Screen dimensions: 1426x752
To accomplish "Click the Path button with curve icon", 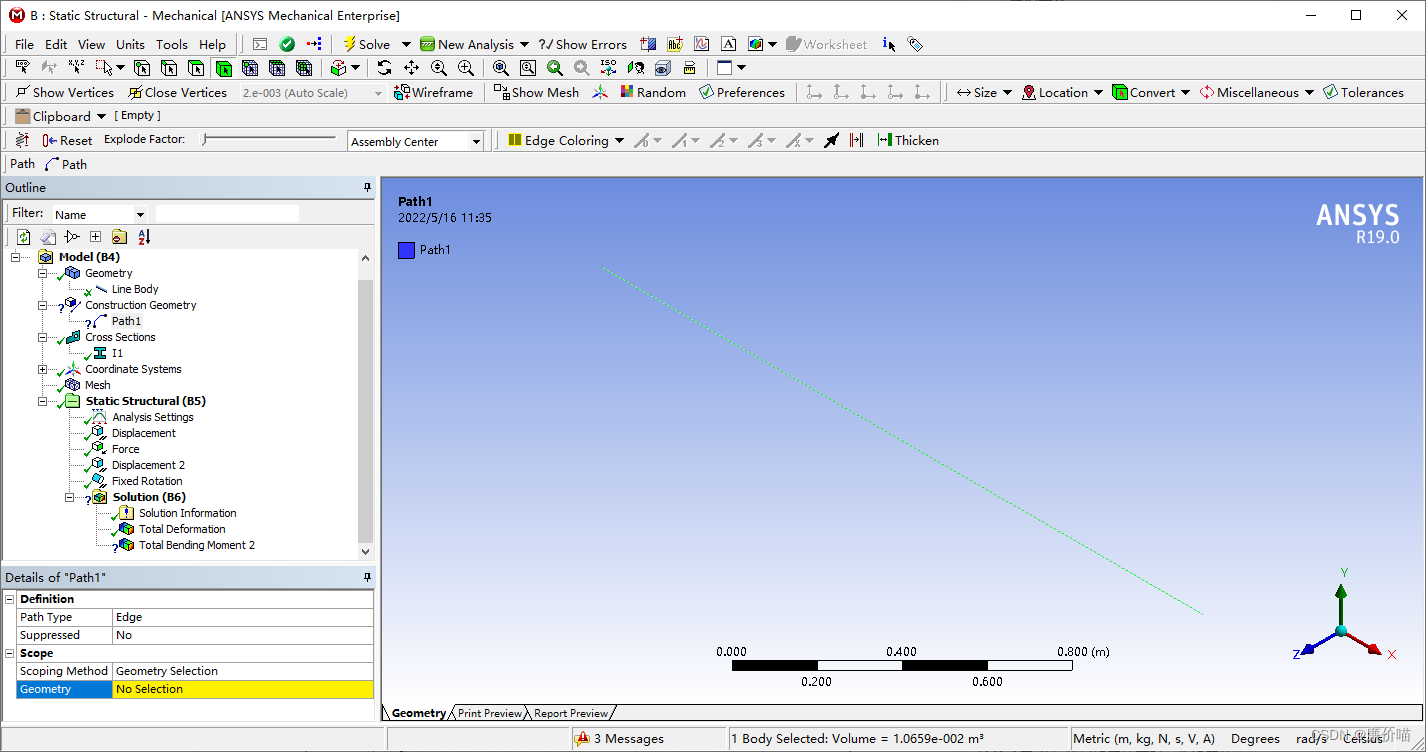I will (65, 164).
